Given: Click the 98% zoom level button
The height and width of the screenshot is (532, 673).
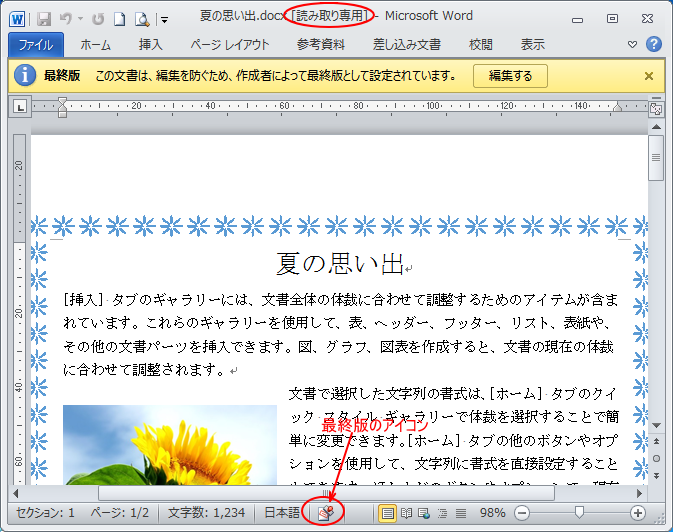Looking at the screenshot, I should [x=492, y=512].
